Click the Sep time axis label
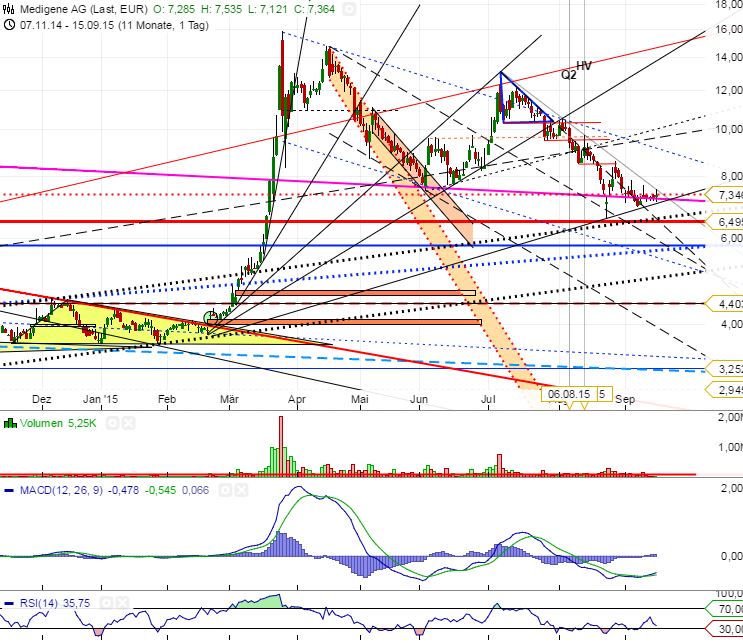This screenshot has height=643, width=743. click(625, 399)
